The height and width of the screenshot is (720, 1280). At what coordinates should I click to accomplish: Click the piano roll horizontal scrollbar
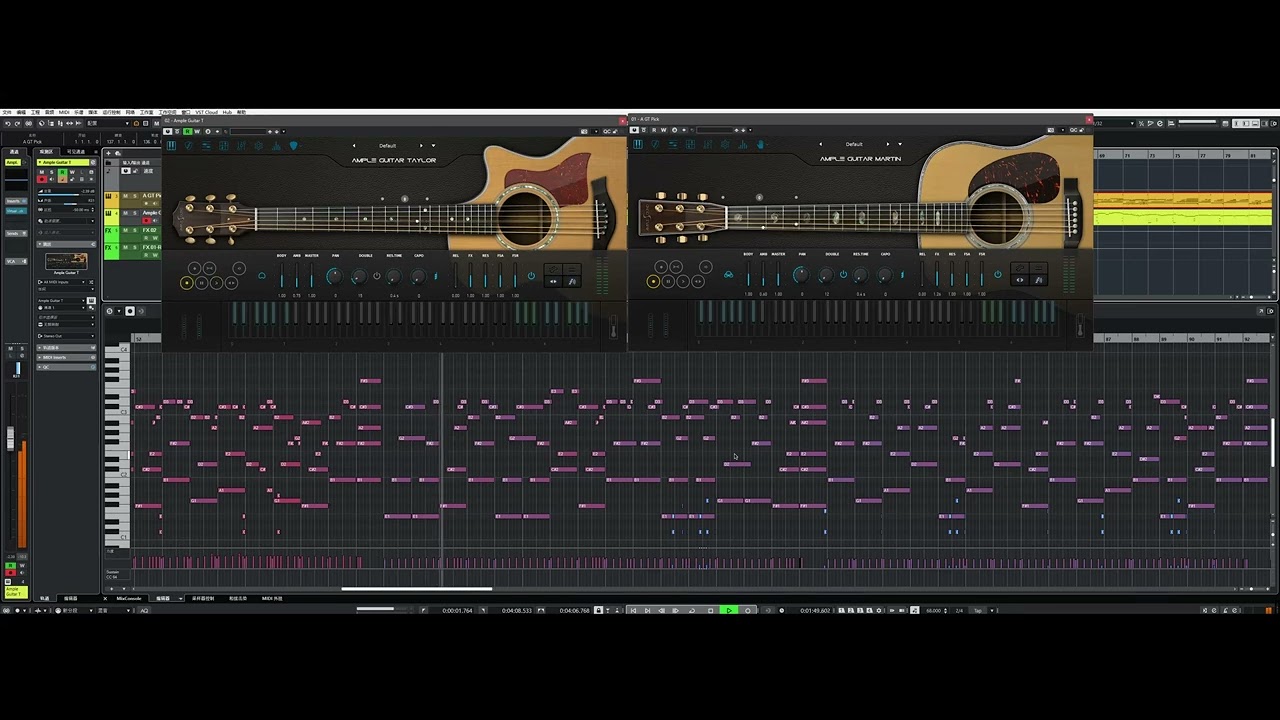tap(417, 588)
